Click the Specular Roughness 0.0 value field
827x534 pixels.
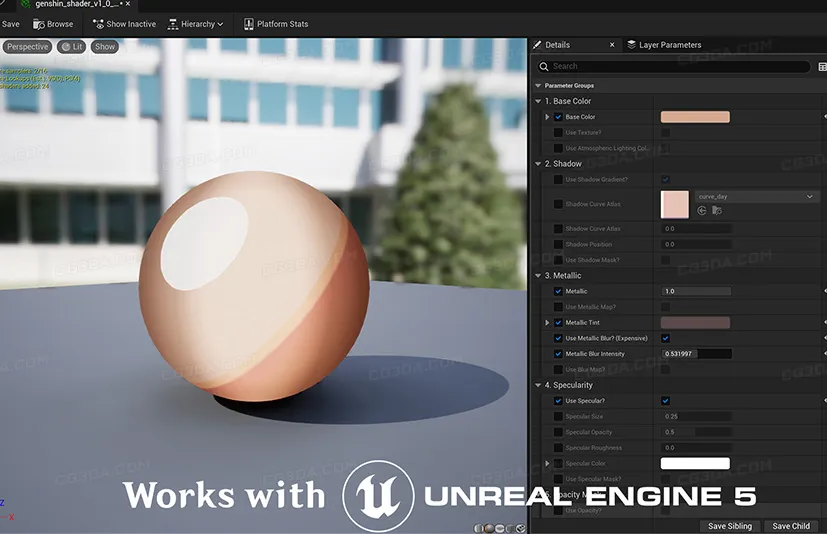pos(696,448)
